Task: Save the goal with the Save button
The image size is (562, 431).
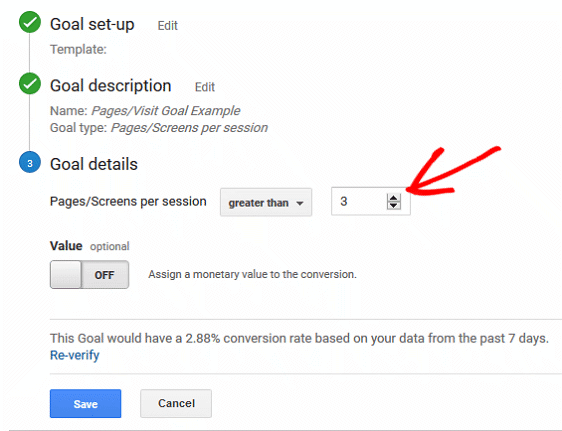Action: pos(85,404)
